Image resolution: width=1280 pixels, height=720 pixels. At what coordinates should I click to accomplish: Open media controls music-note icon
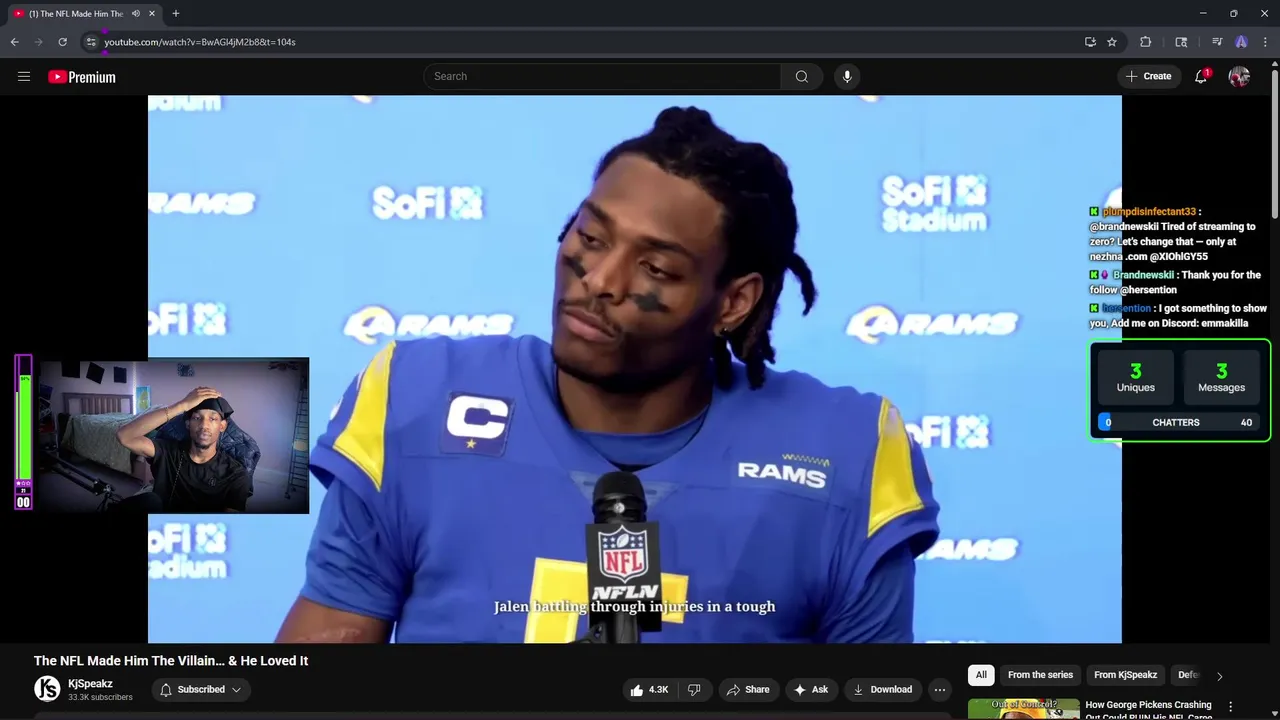1217,42
